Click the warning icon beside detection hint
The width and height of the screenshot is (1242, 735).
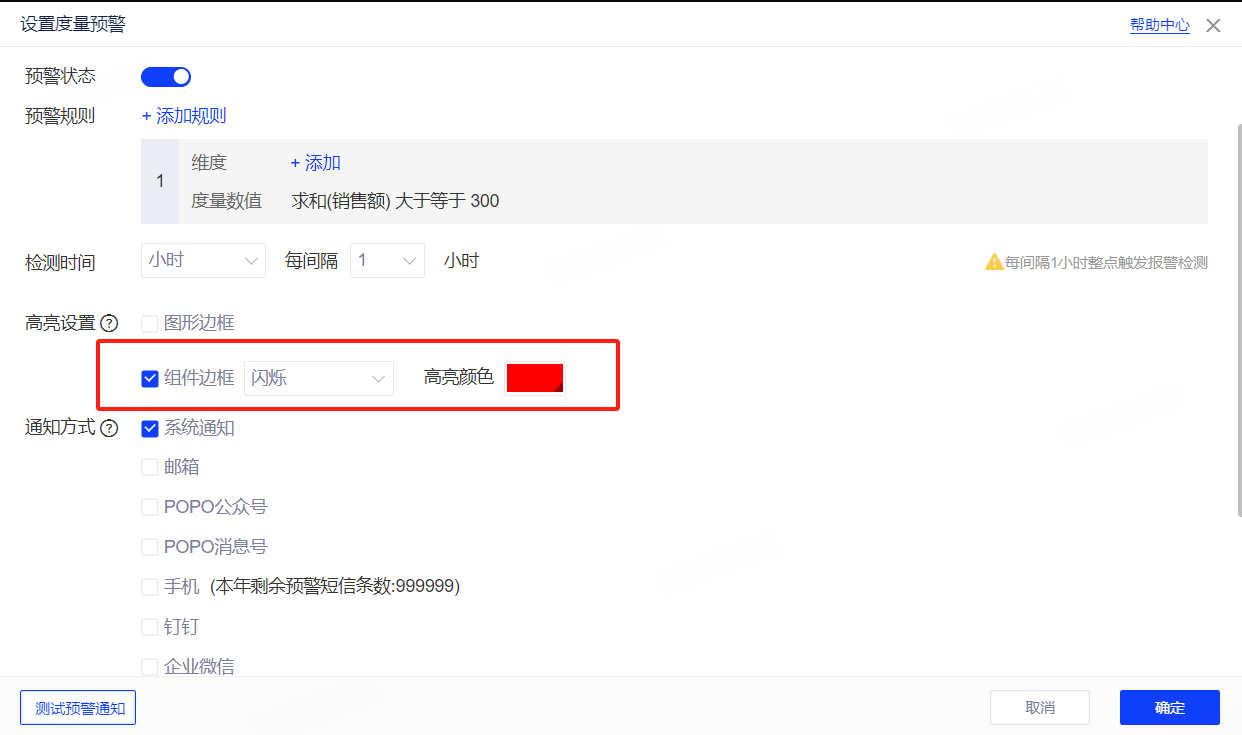(993, 262)
